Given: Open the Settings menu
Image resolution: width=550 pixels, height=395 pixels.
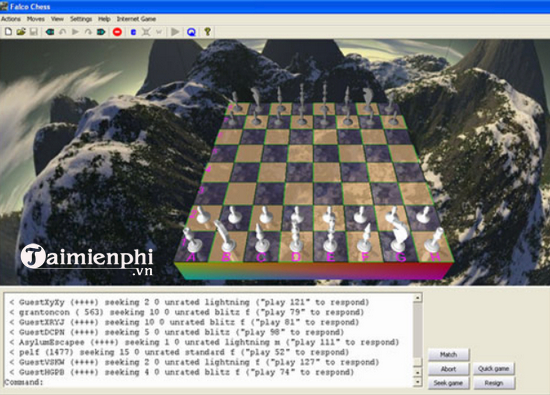Looking at the screenshot, I should pyautogui.click(x=81, y=19).
